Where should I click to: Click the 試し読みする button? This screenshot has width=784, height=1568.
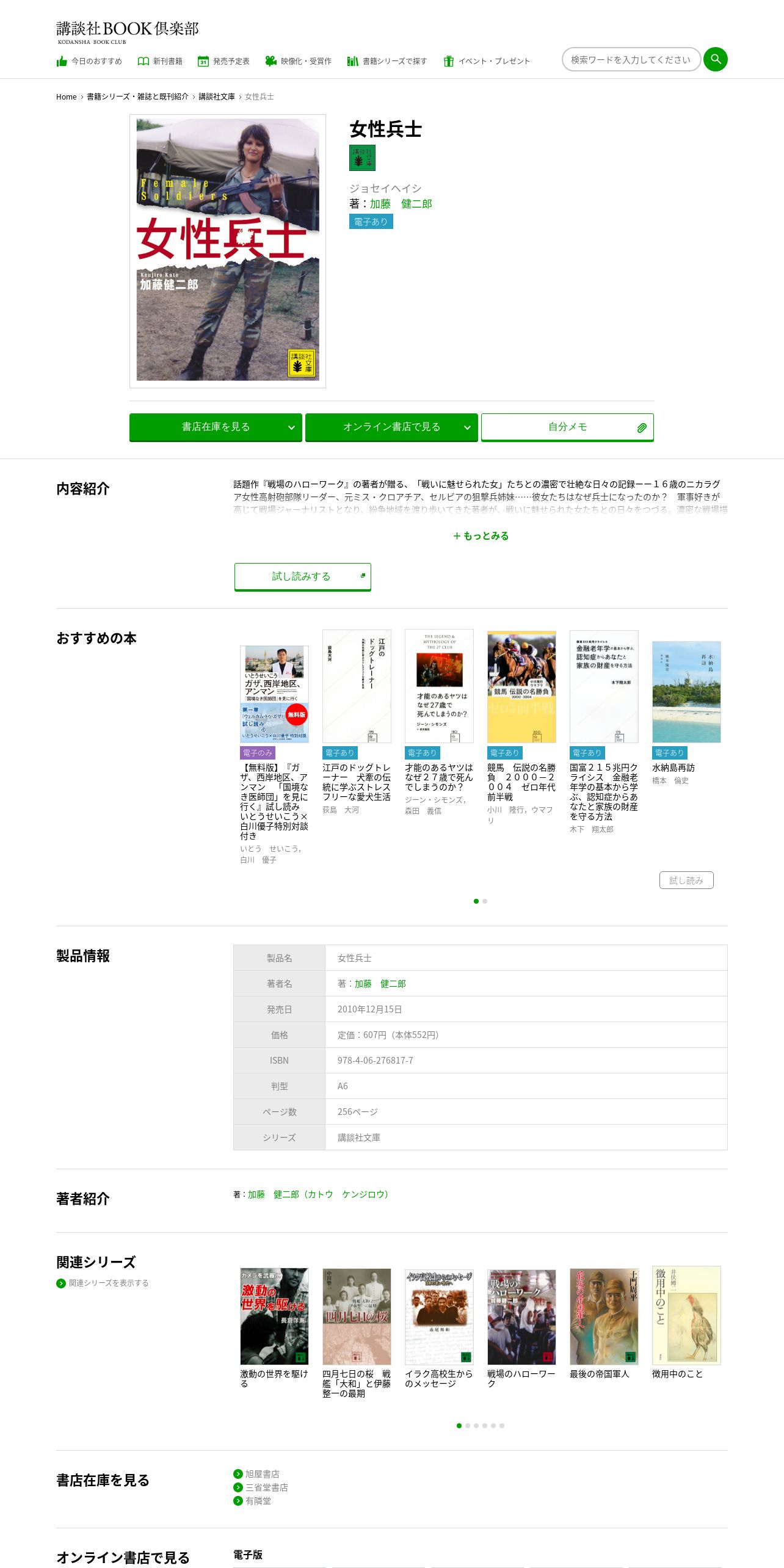[303, 577]
